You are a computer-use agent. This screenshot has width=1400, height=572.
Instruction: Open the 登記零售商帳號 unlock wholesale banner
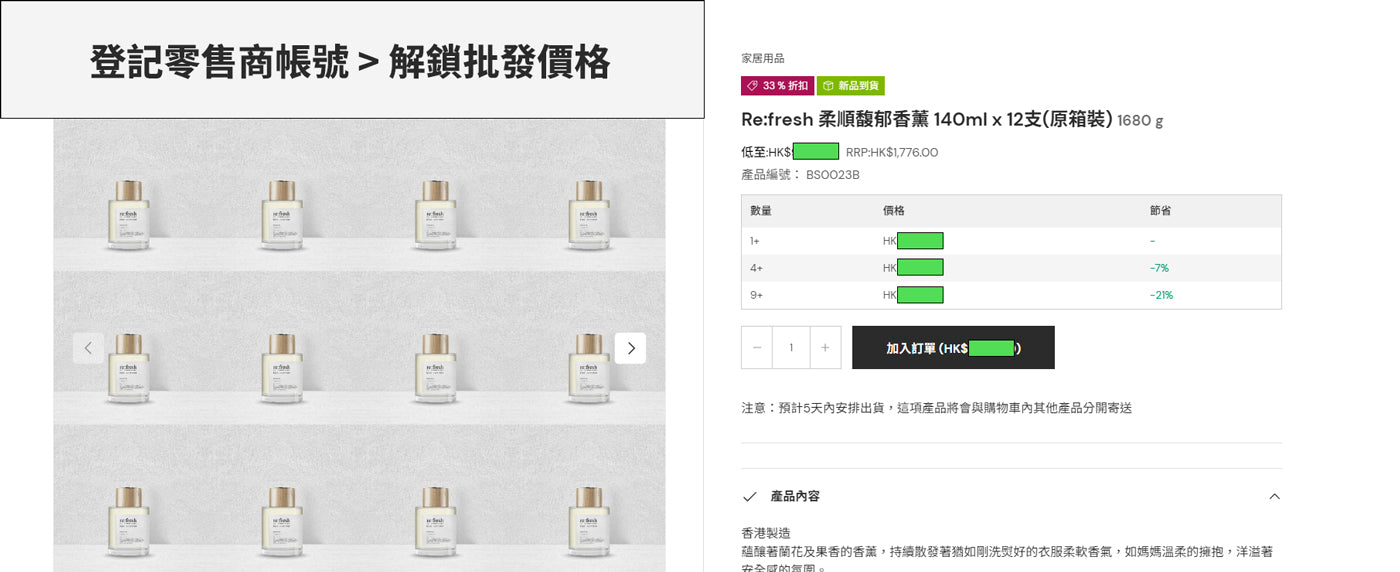tap(352, 60)
